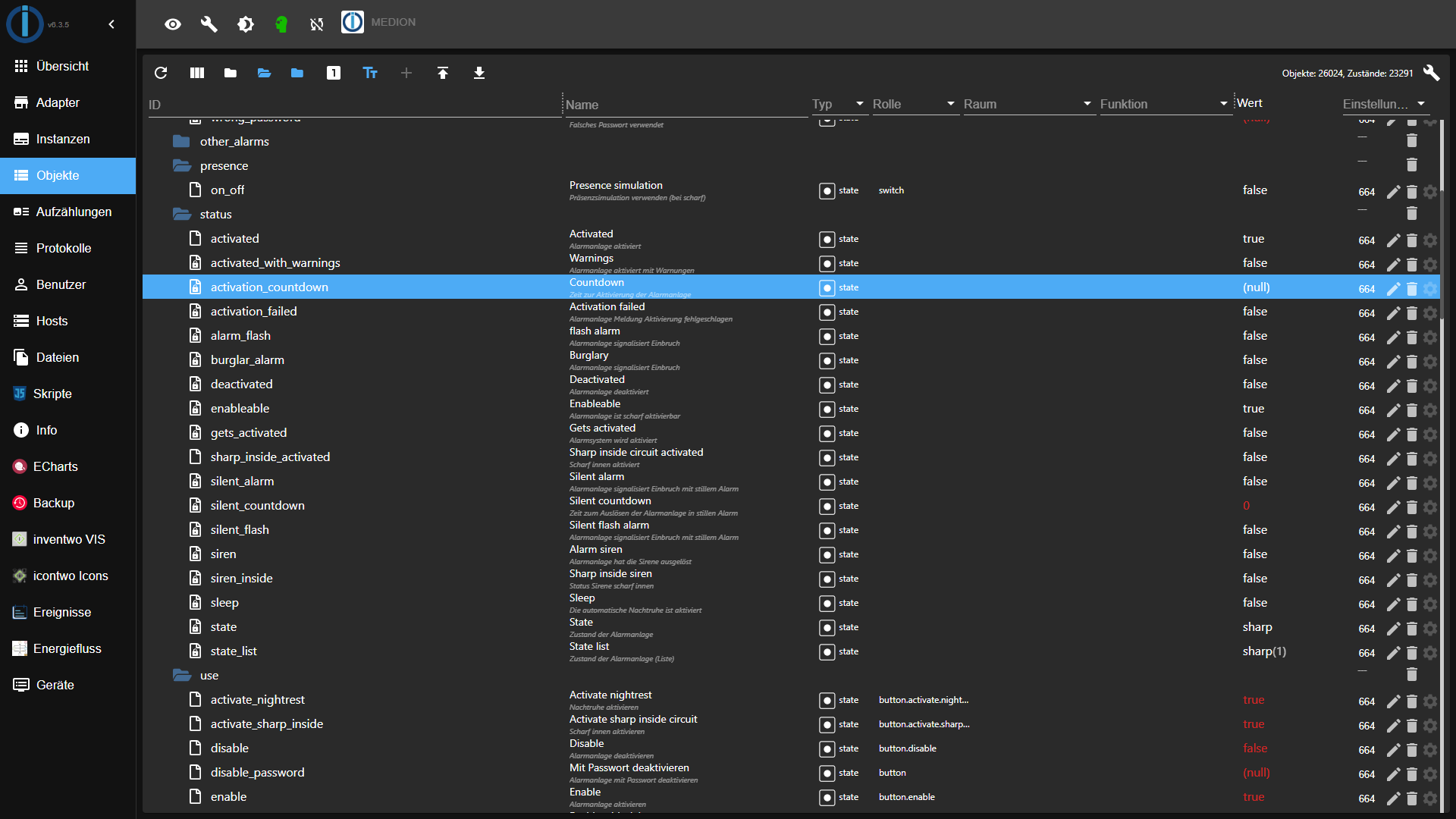Open custom settings for enableable

(x=1430, y=410)
